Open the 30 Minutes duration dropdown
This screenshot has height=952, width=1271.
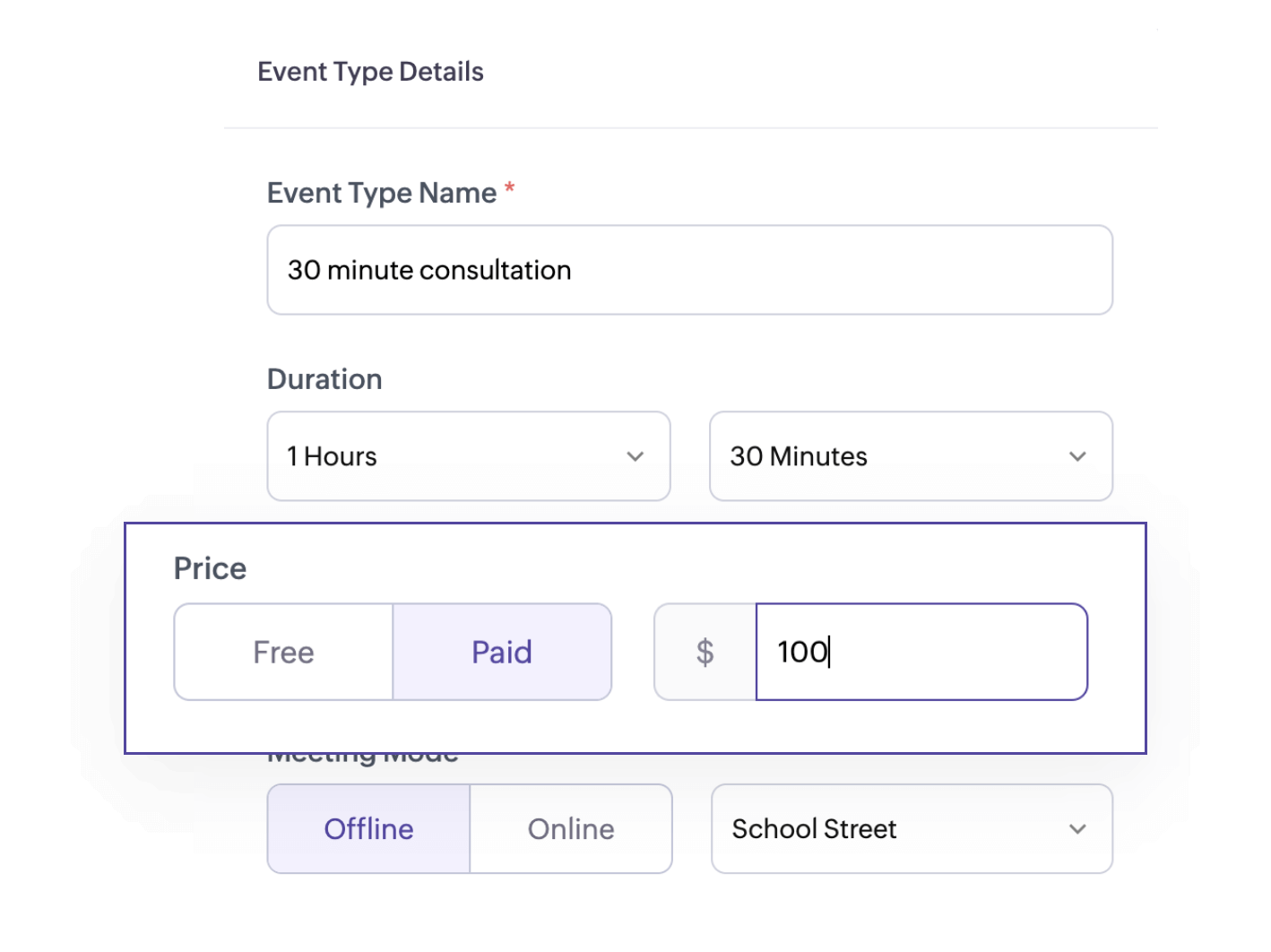pyautogui.click(x=910, y=456)
